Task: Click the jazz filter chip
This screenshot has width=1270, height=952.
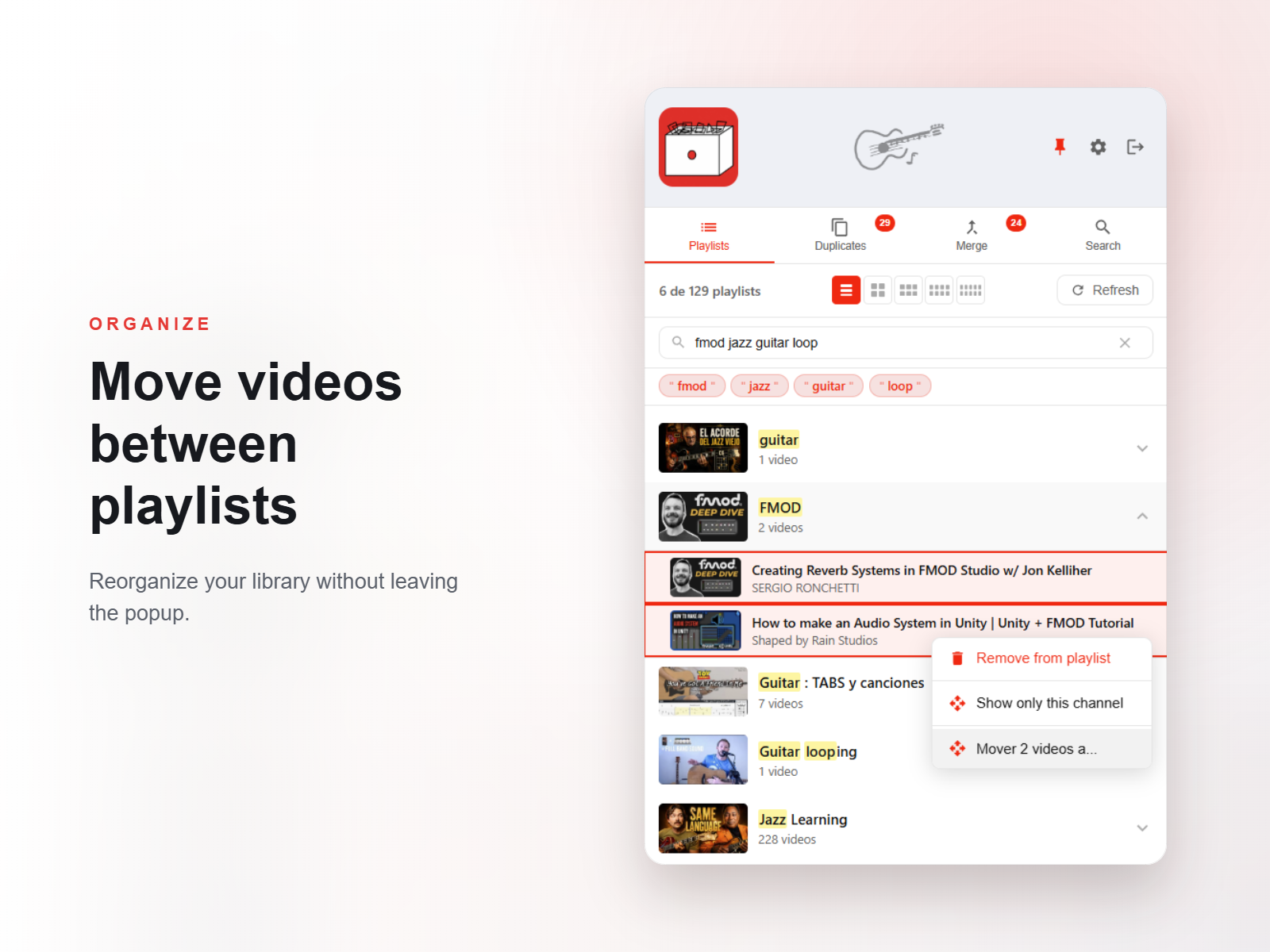Action: [x=760, y=386]
